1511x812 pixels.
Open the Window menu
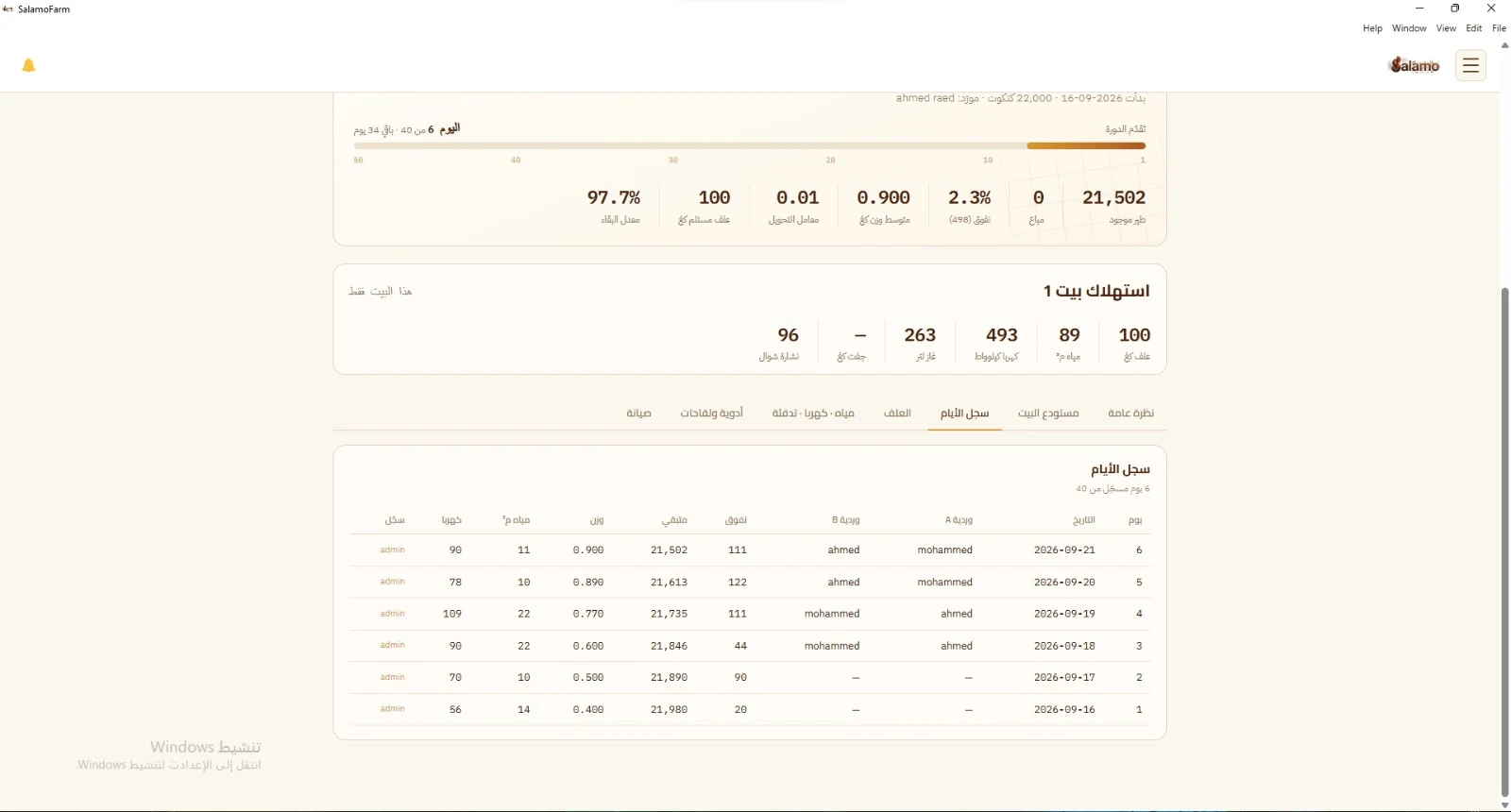(x=1409, y=28)
